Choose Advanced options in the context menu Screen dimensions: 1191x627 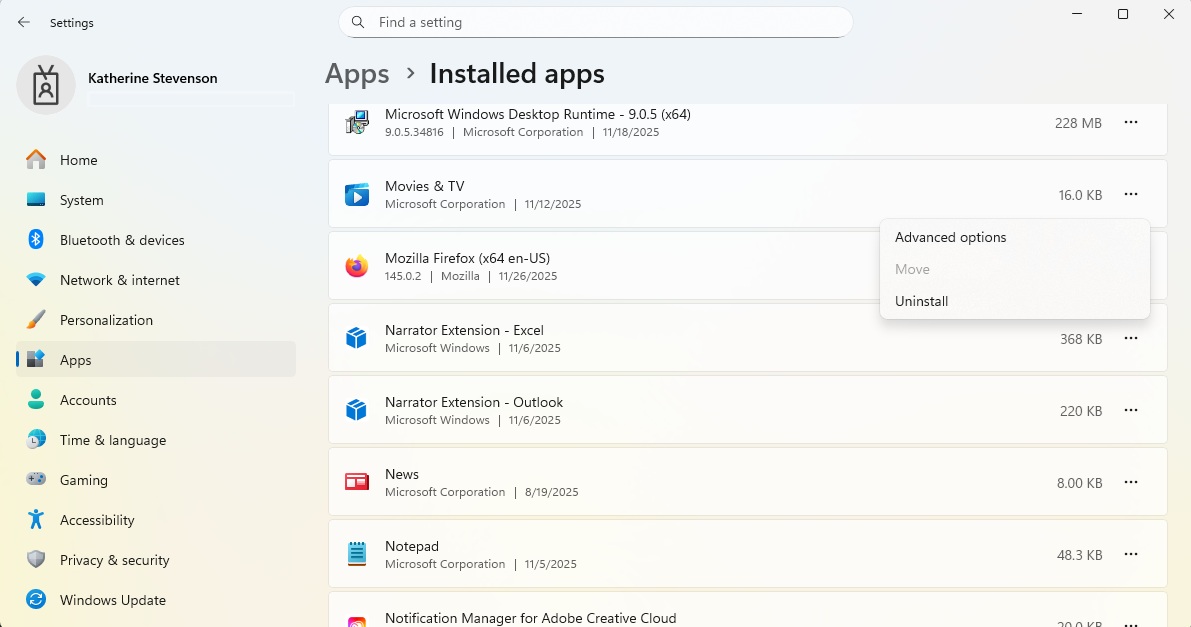[x=950, y=237]
